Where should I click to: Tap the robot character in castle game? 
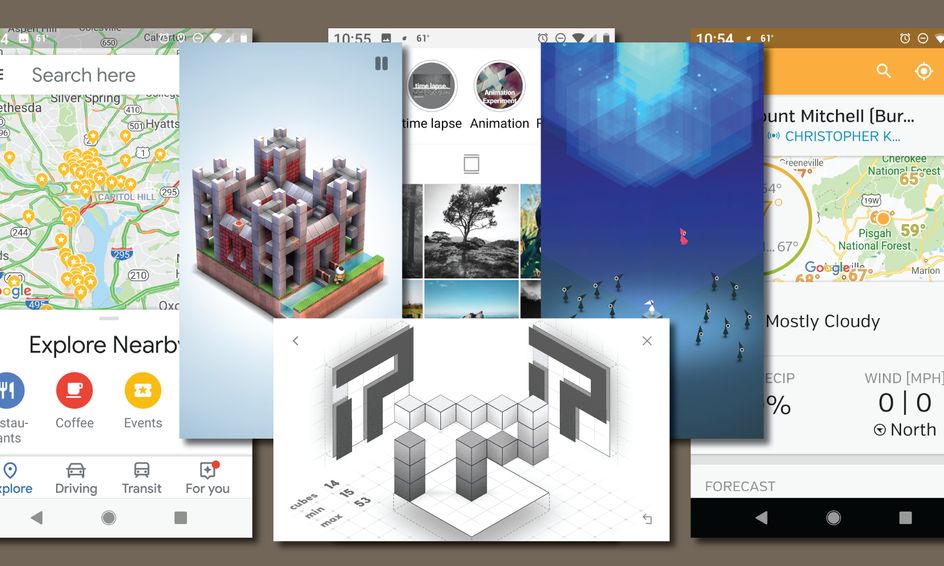340,275
